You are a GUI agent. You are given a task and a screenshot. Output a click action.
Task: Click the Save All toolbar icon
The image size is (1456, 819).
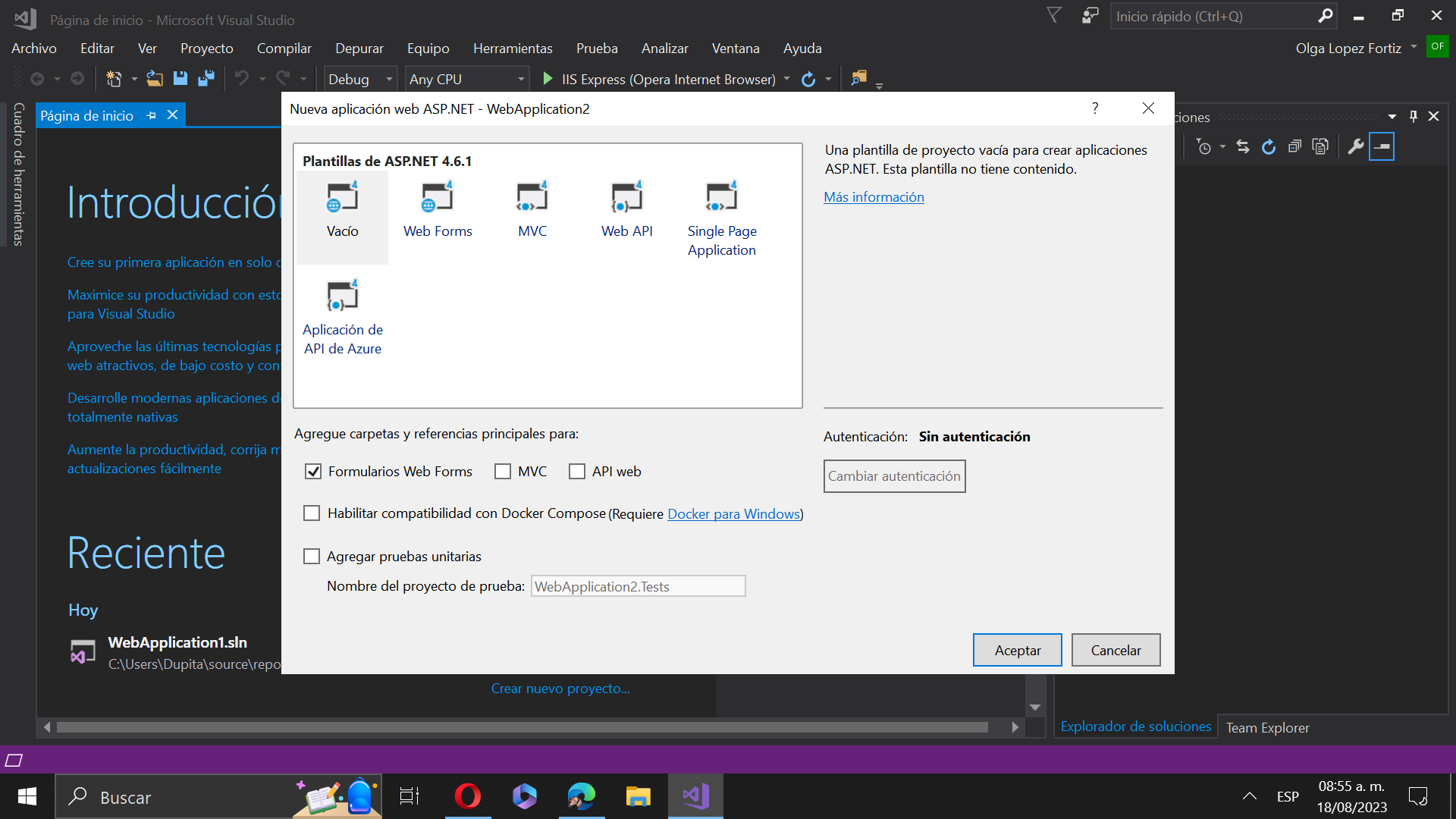pyautogui.click(x=206, y=79)
